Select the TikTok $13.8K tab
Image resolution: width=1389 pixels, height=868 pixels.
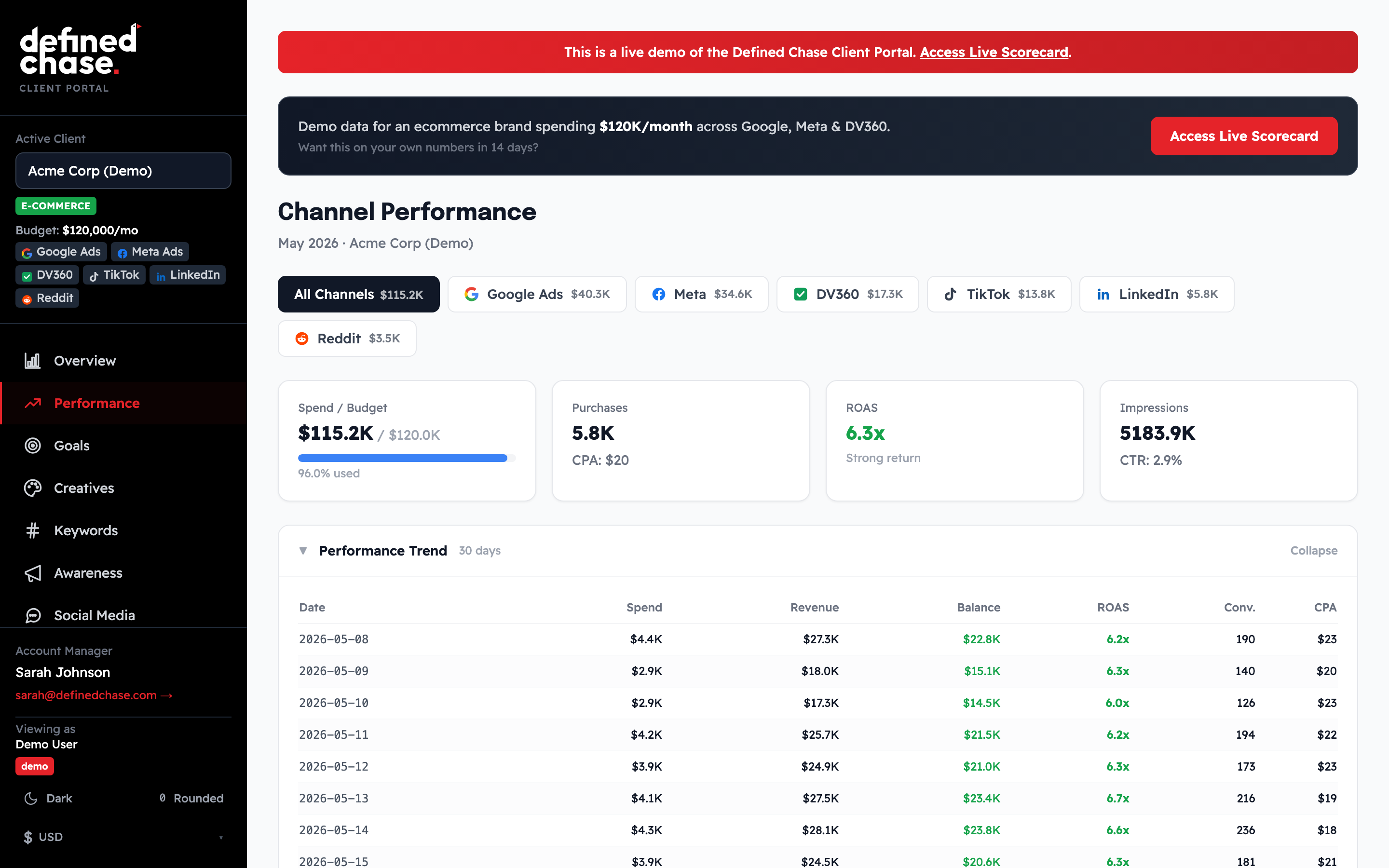point(999,294)
